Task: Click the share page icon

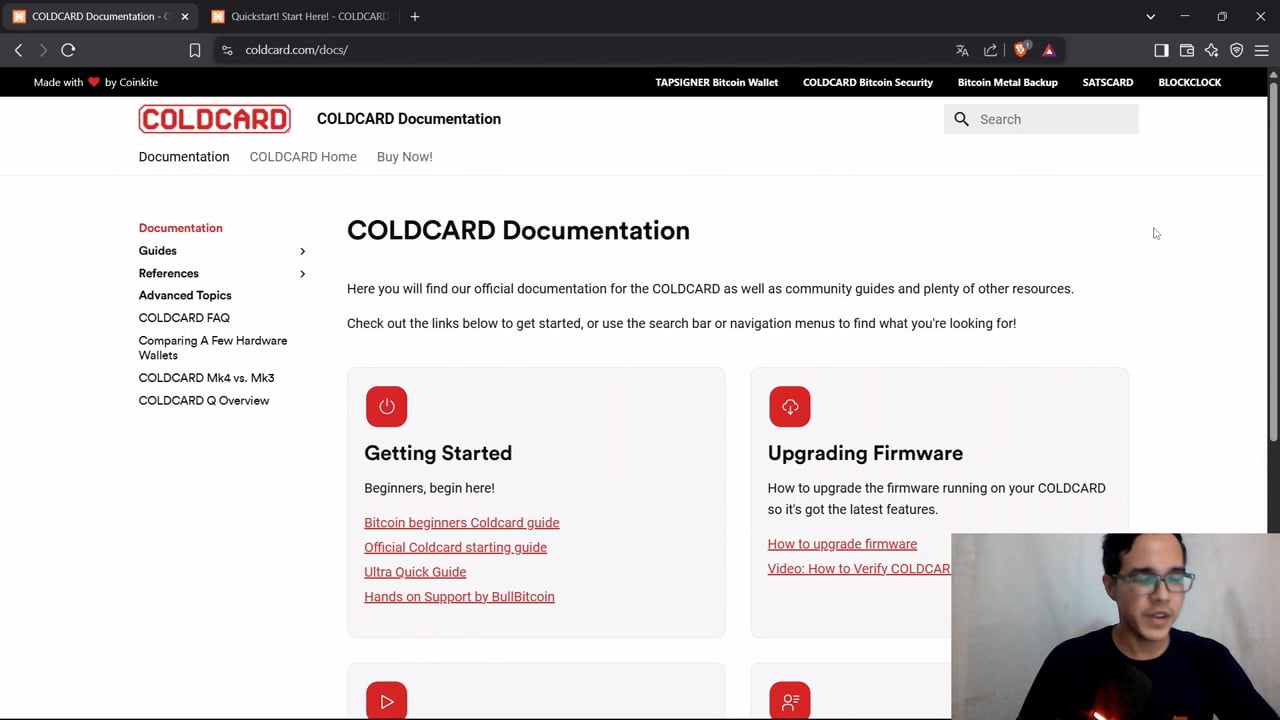Action: click(x=990, y=50)
